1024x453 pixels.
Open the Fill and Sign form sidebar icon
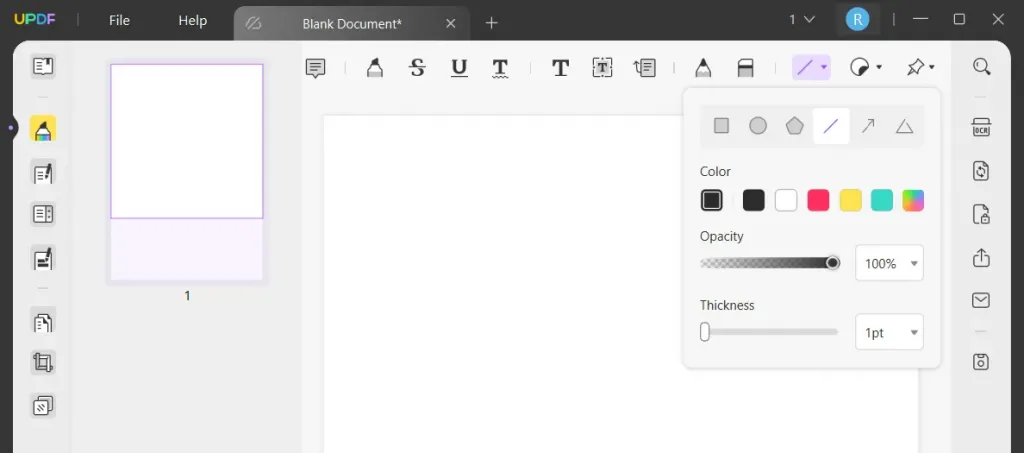click(x=43, y=258)
